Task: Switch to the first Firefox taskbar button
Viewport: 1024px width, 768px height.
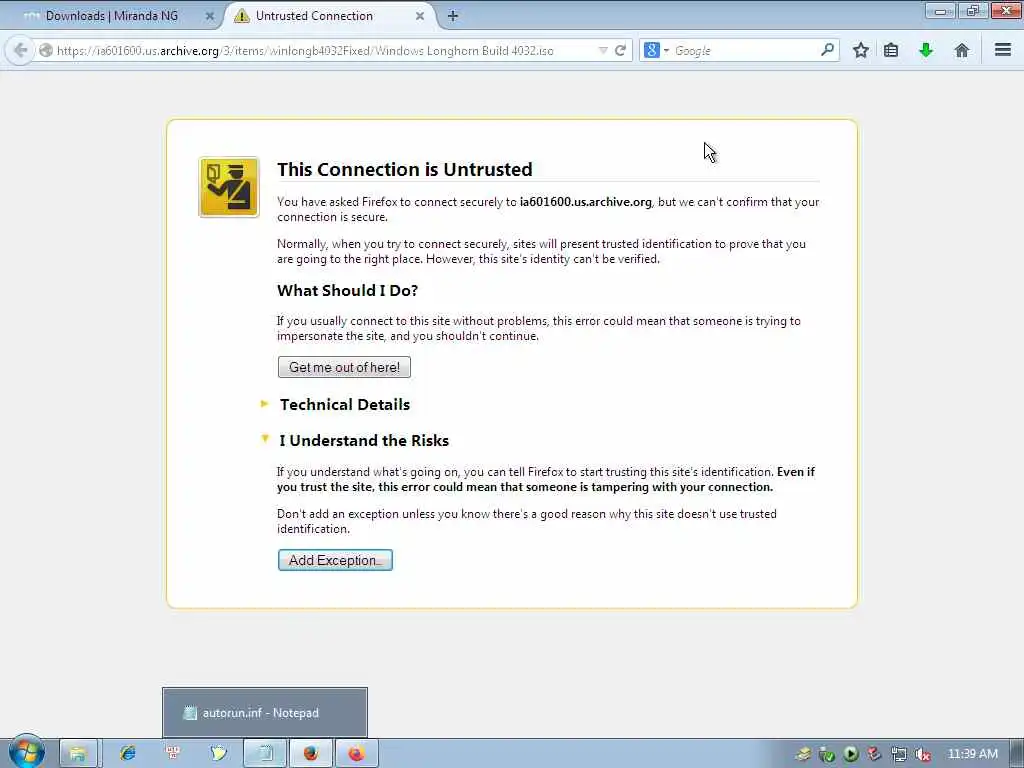Action: (311, 754)
